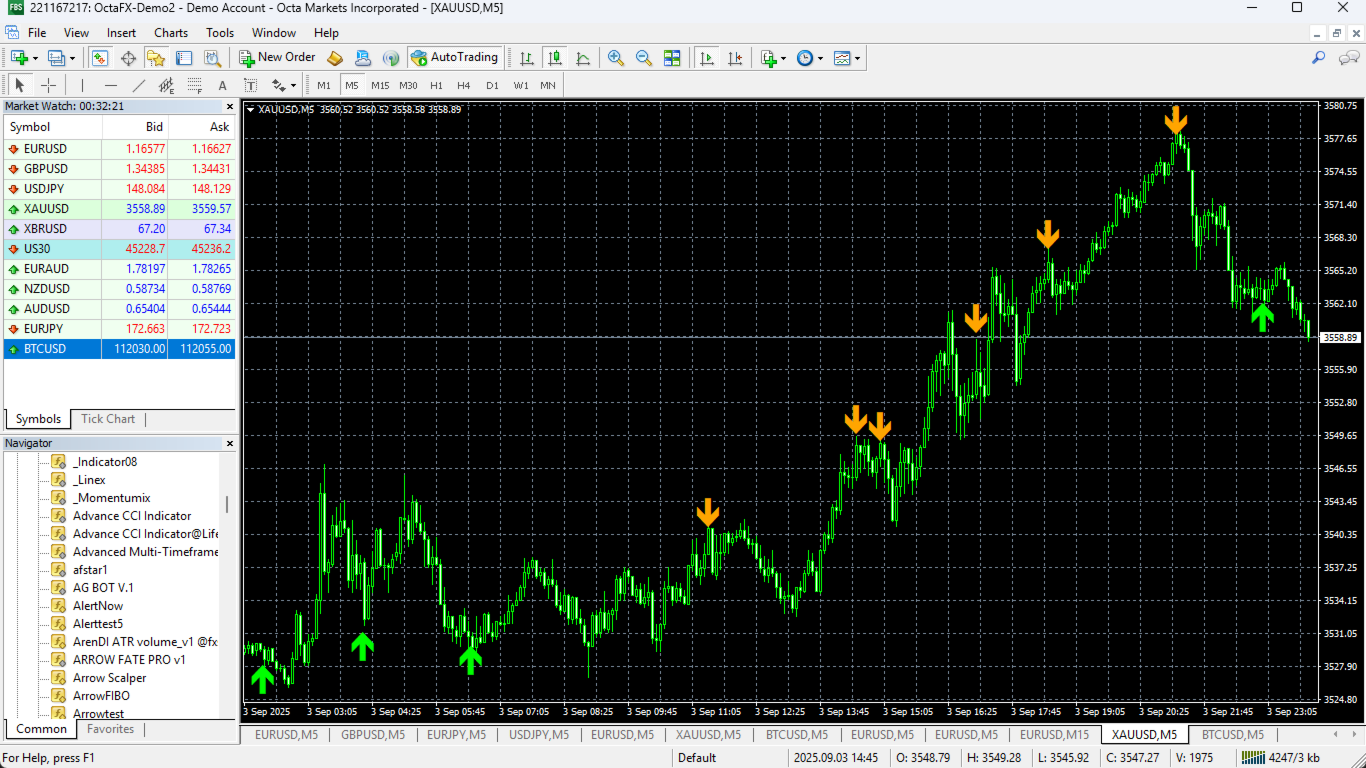Open the search magnifier icon
Viewport: 1366px width, 768px height.
click(x=1318, y=58)
